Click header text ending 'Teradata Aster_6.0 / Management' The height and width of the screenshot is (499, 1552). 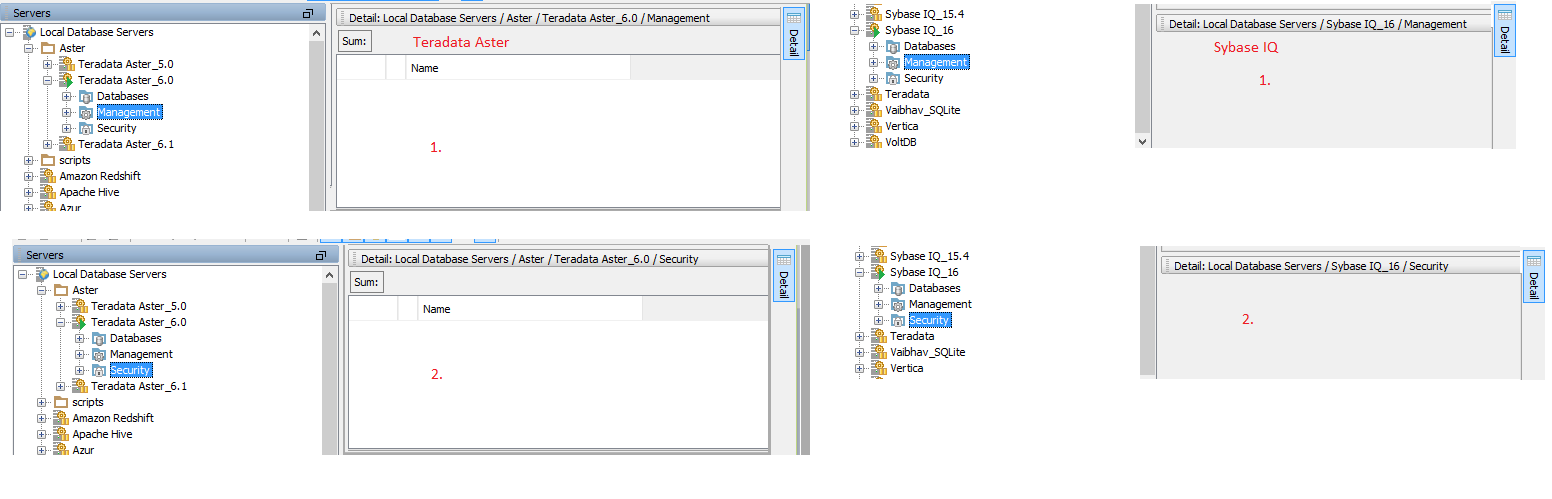click(529, 18)
